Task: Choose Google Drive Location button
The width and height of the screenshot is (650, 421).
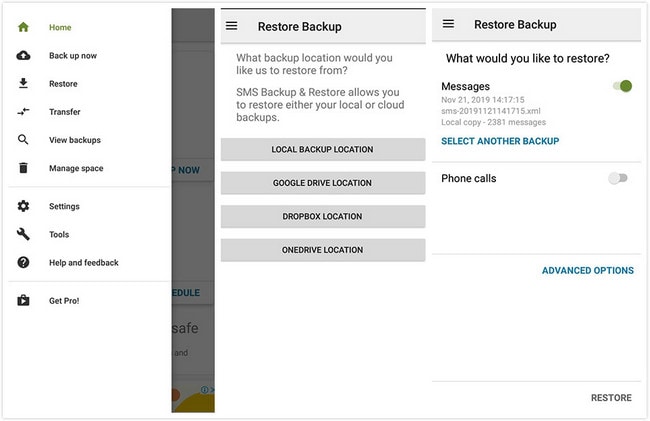Action: point(323,183)
